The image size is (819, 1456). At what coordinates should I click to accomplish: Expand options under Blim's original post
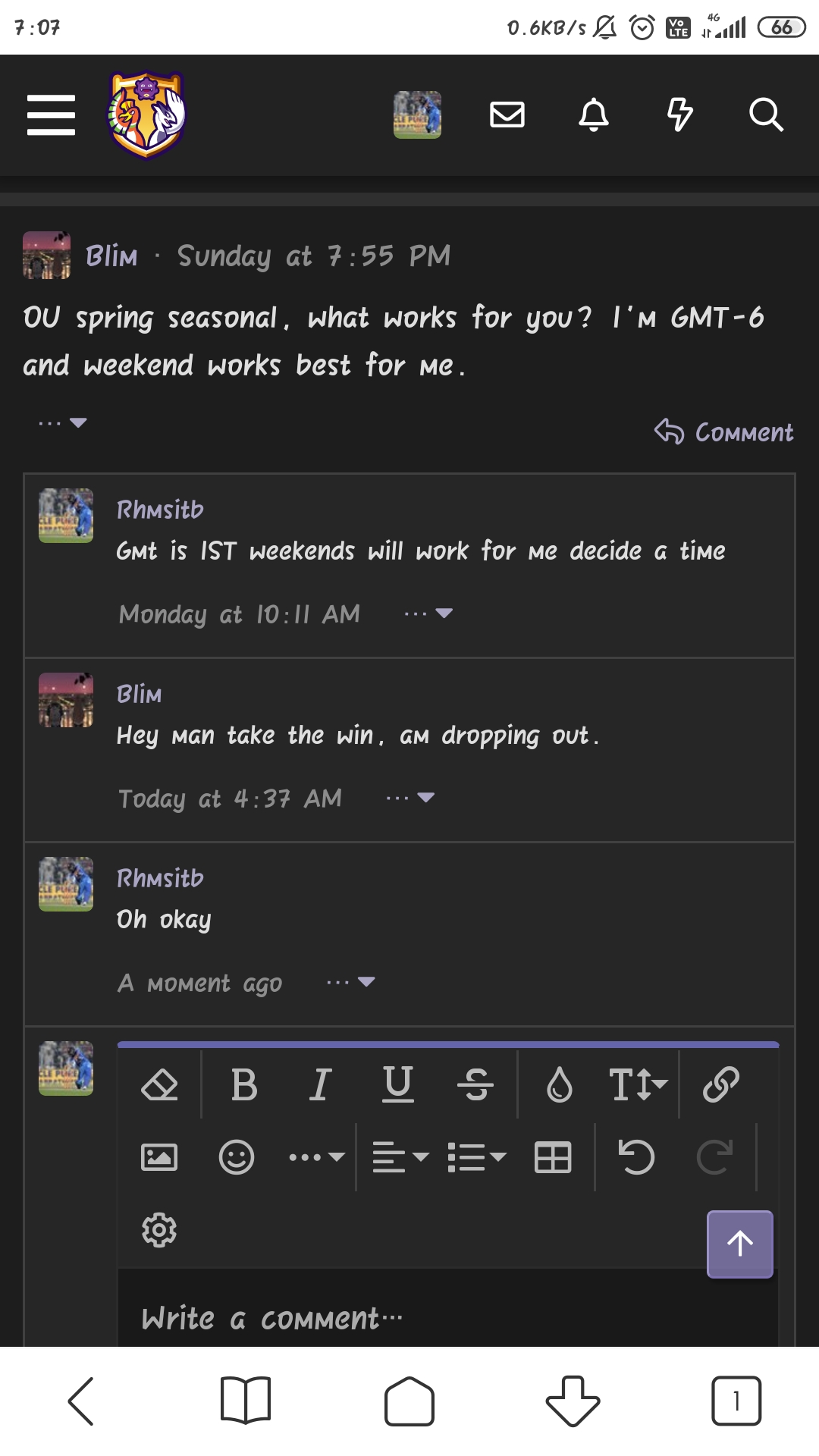pyautogui.click(x=61, y=422)
